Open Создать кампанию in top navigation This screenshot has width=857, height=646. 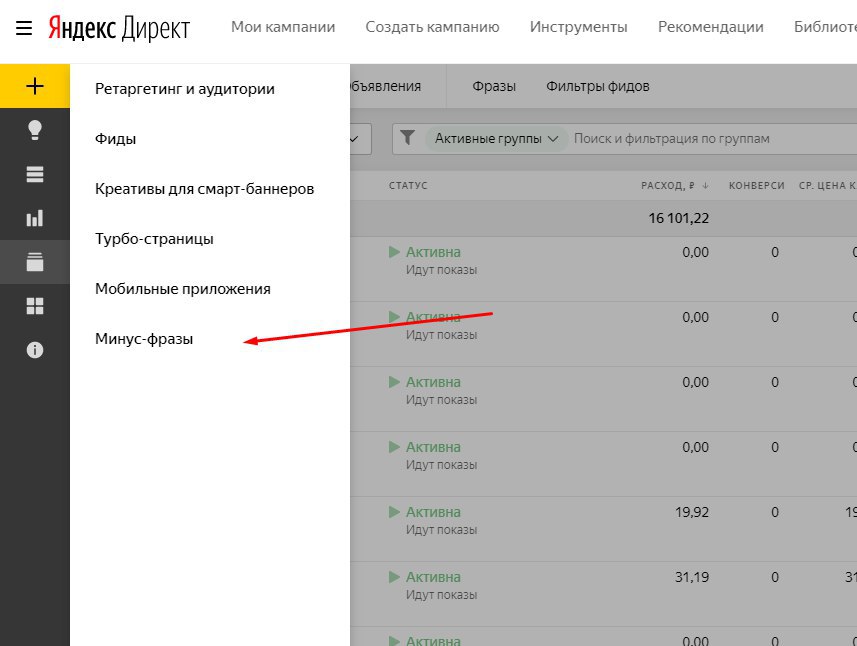(432, 27)
